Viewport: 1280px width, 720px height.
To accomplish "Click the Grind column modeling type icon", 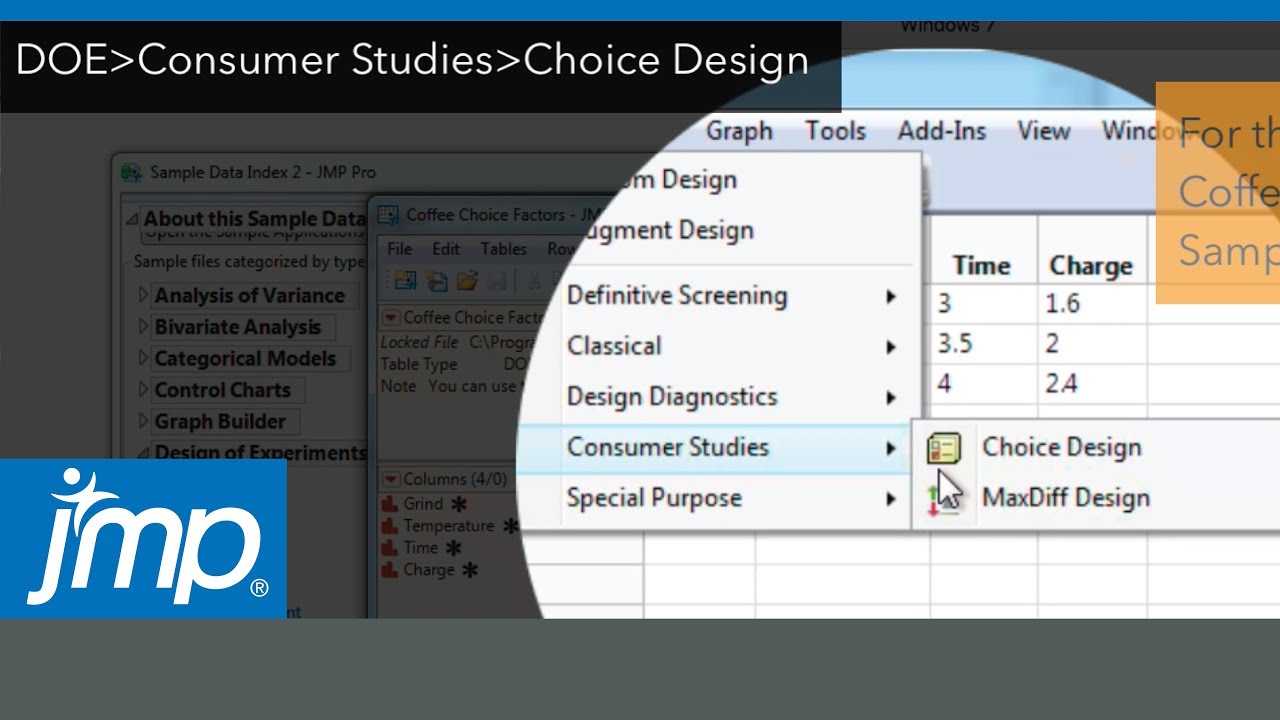I will pos(390,504).
